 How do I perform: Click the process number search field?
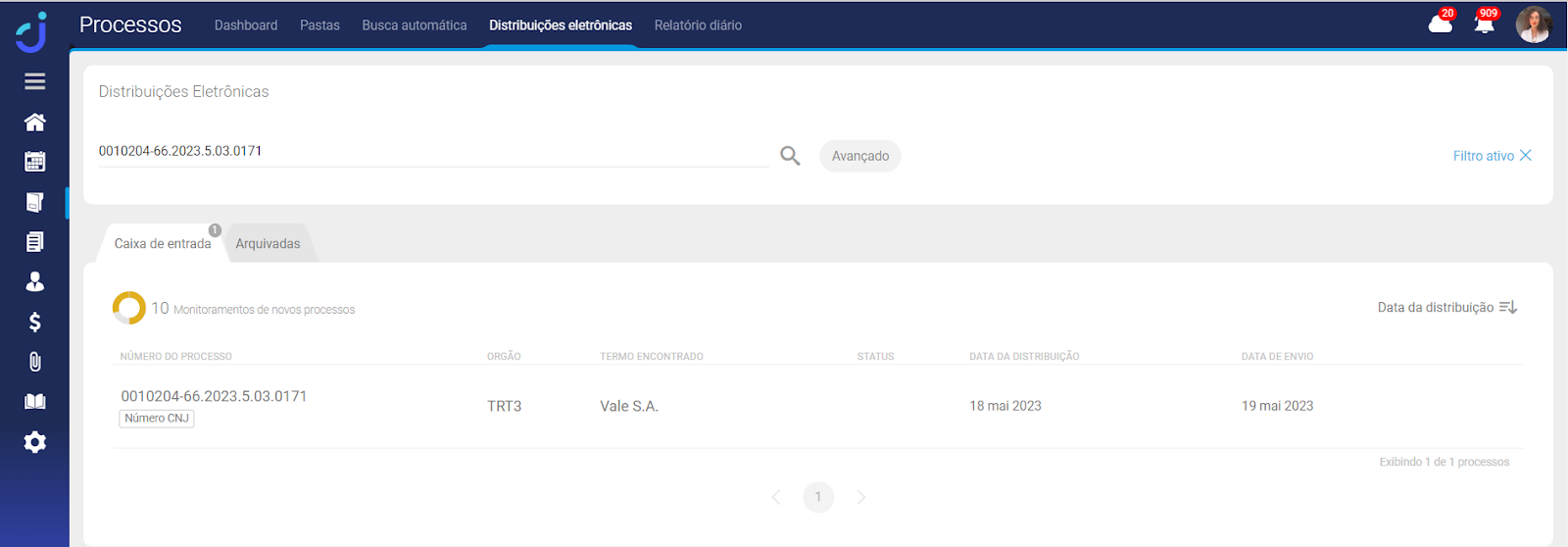(x=431, y=151)
